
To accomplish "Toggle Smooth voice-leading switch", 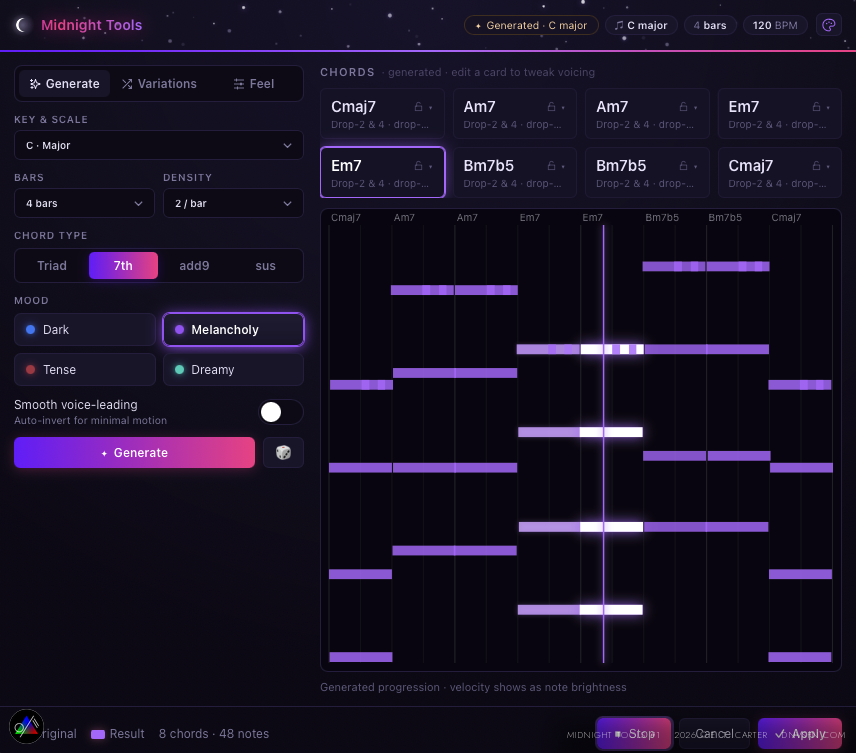I will point(281,412).
